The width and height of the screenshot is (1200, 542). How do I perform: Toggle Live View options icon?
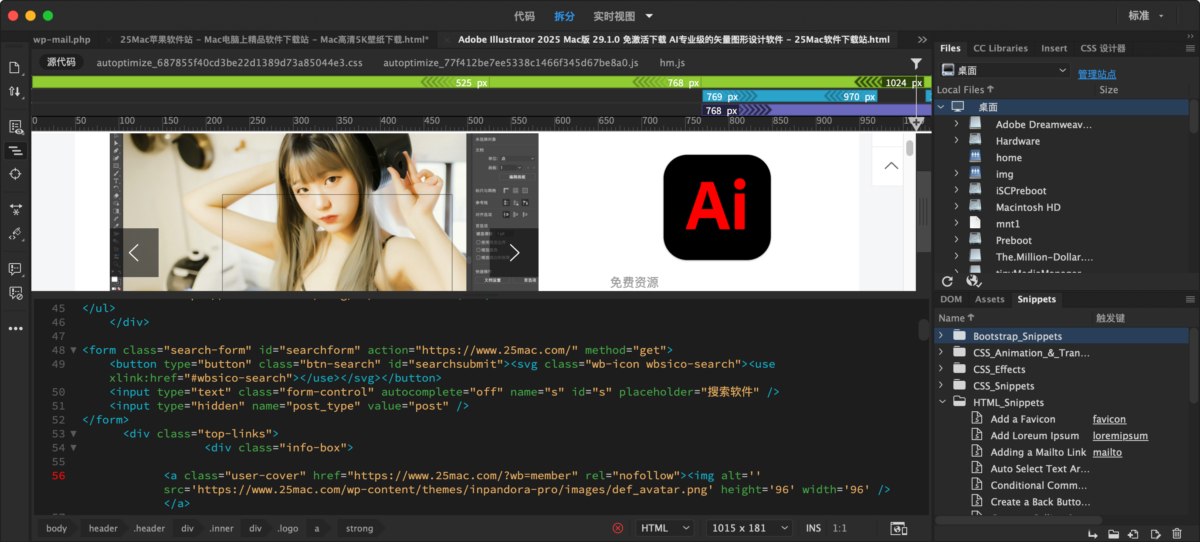[x=15, y=127]
